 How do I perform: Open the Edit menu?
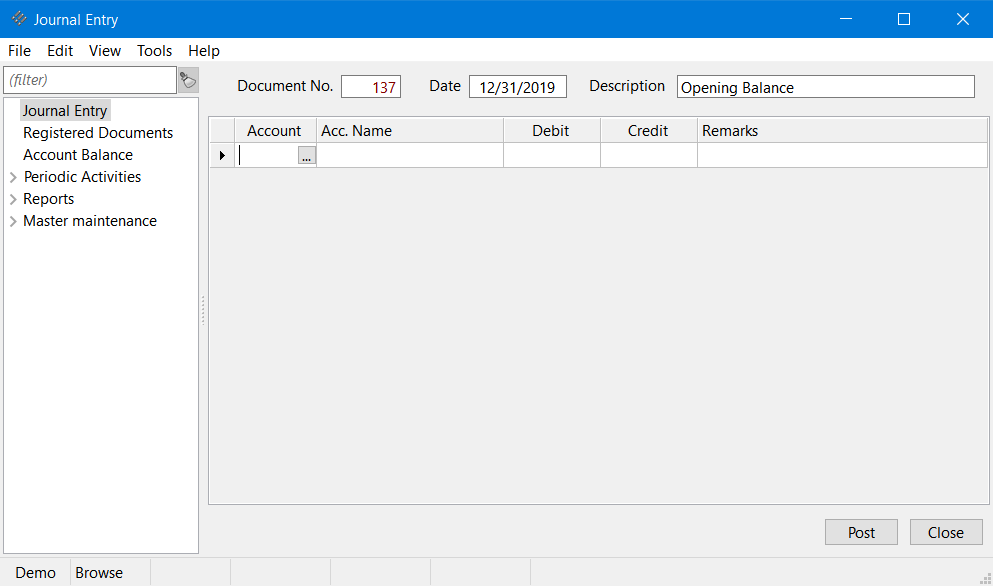click(60, 51)
